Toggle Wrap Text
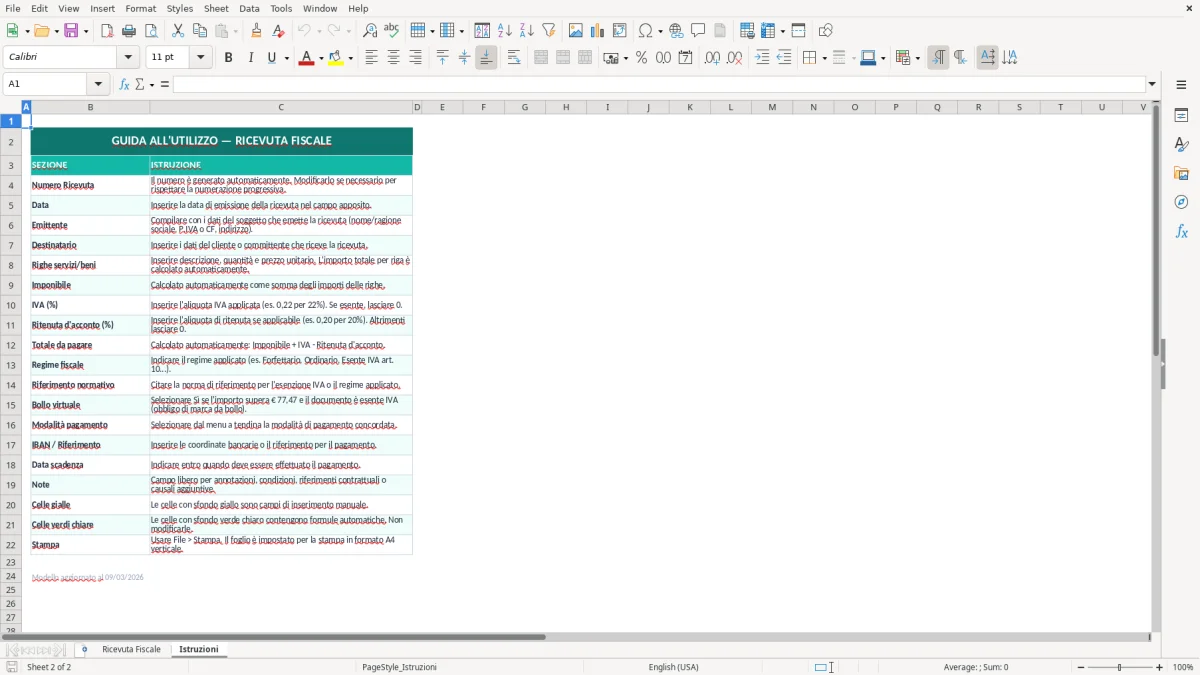The width and height of the screenshot is (1200, 675). (514, 58)
